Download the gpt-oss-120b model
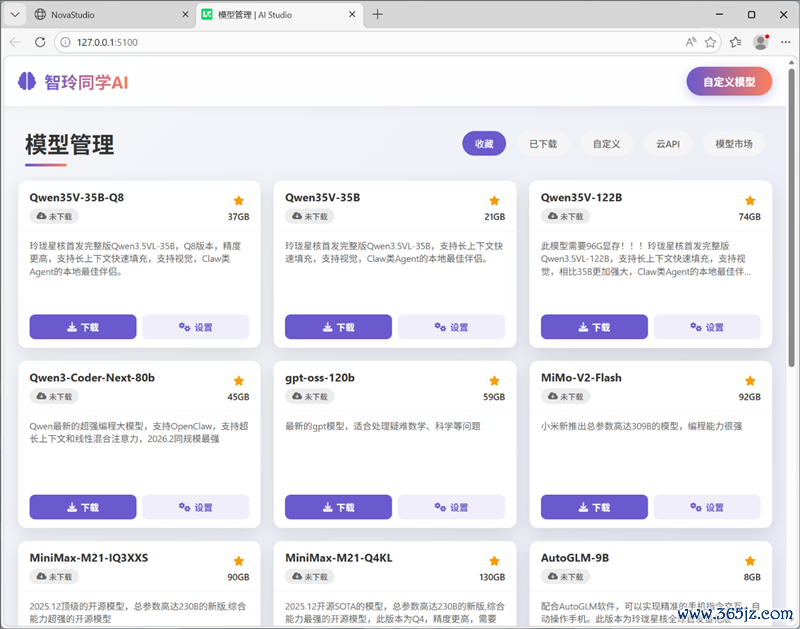Viewport: 800px width, 629px height. pyautogui.click(x=338, y=507)
